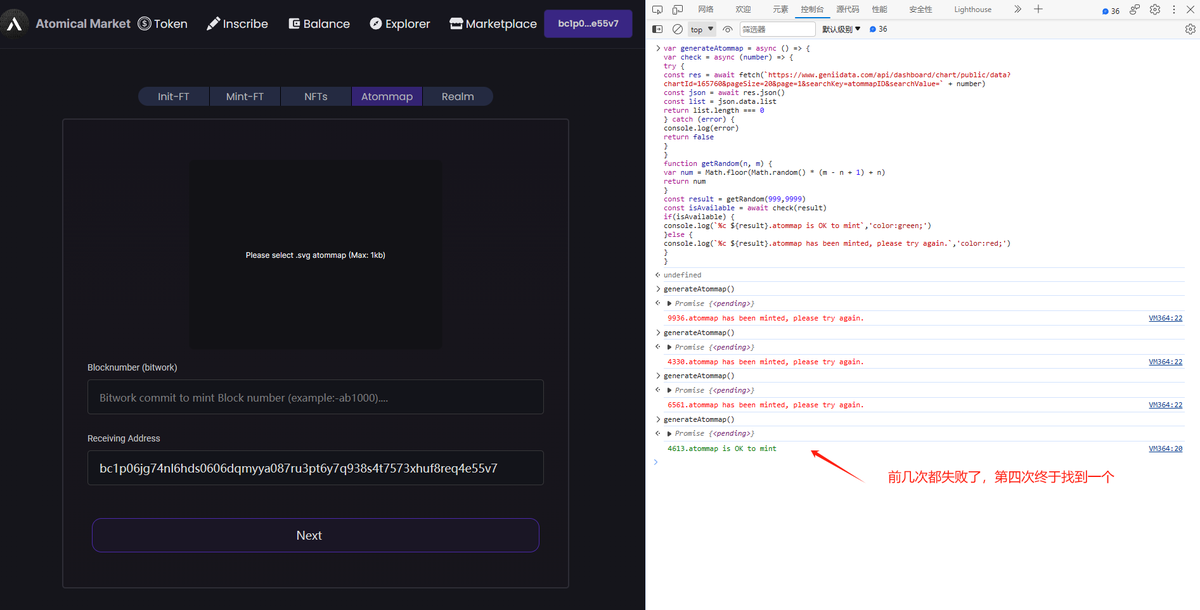
Task: Toggle the console sidebar icon
Action: 658,29
